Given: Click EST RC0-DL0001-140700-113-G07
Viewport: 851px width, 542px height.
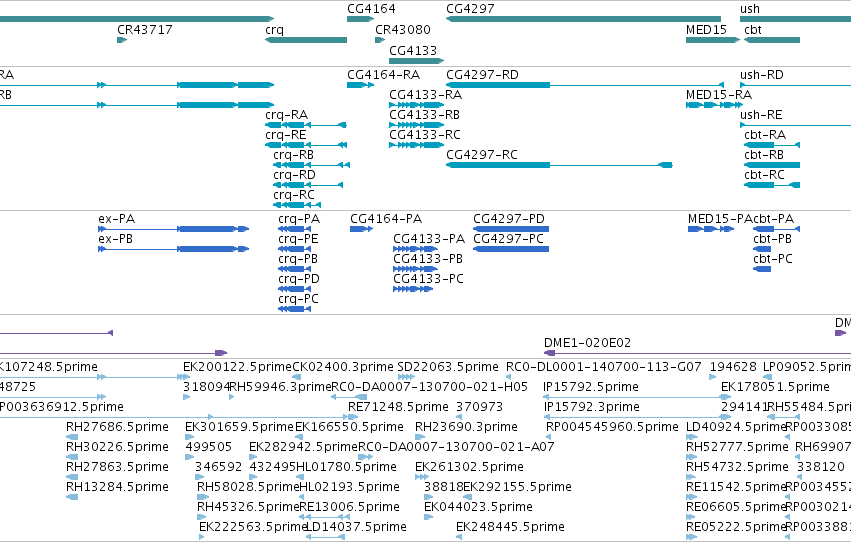Looking at the screenshot, I should tap(604, 367).
